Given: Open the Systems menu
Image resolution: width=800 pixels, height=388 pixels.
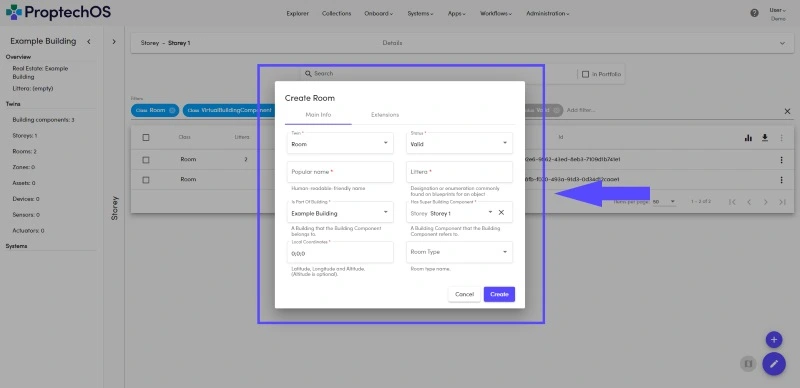Looking at the screenshot, I should (x=420, y=14).
